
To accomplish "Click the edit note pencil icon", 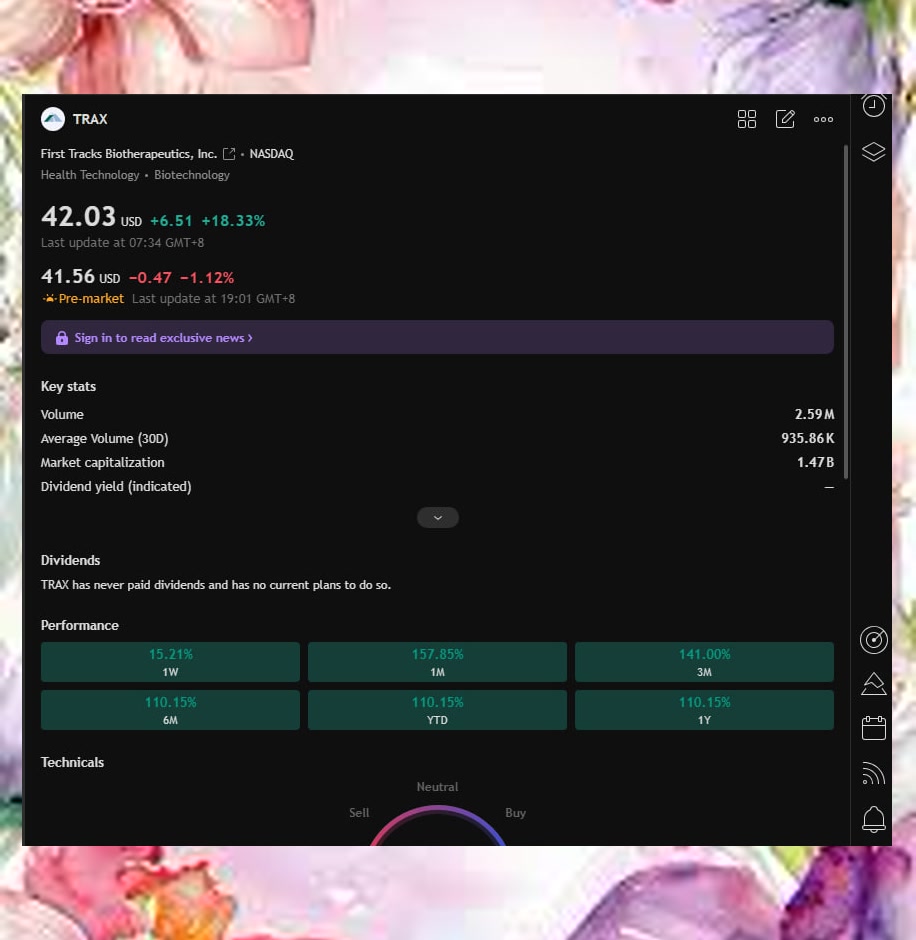I will [785, 119].
